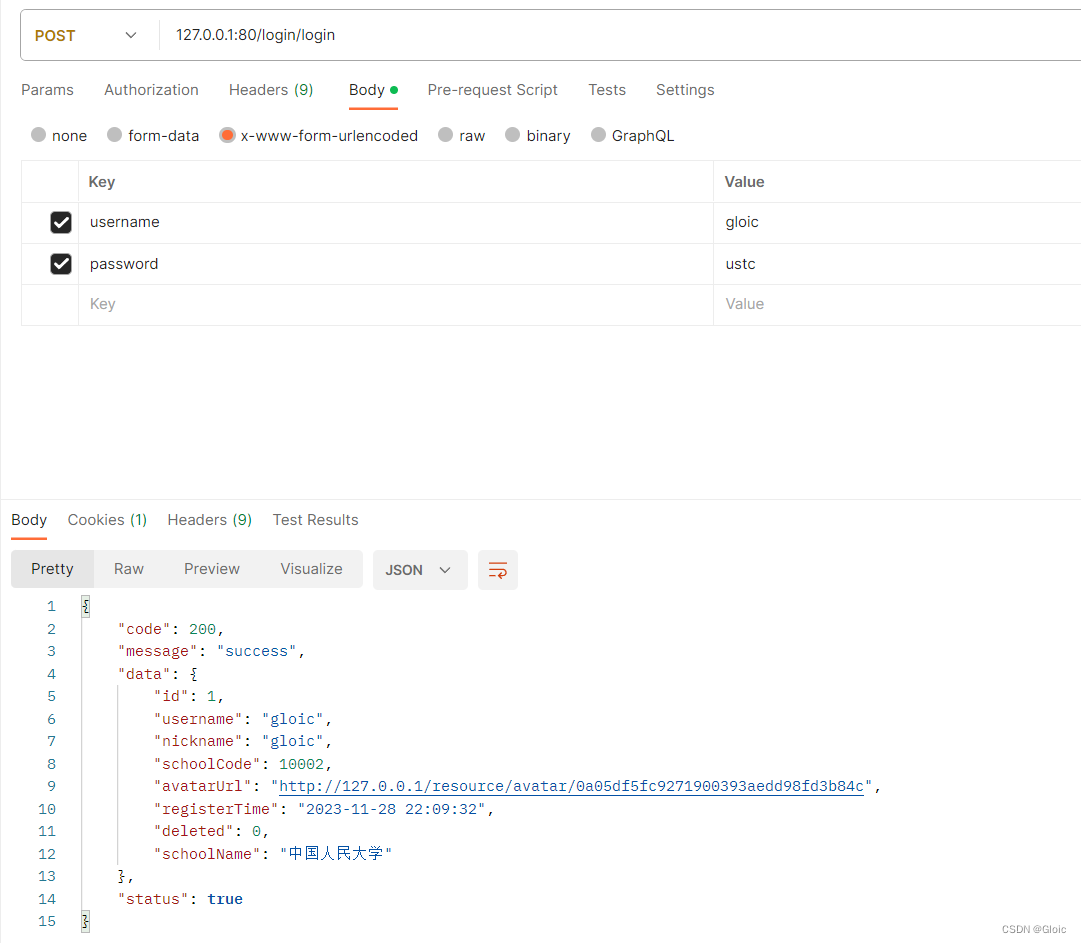
Task: Open the Test Results tab
Action: (315, 520)
